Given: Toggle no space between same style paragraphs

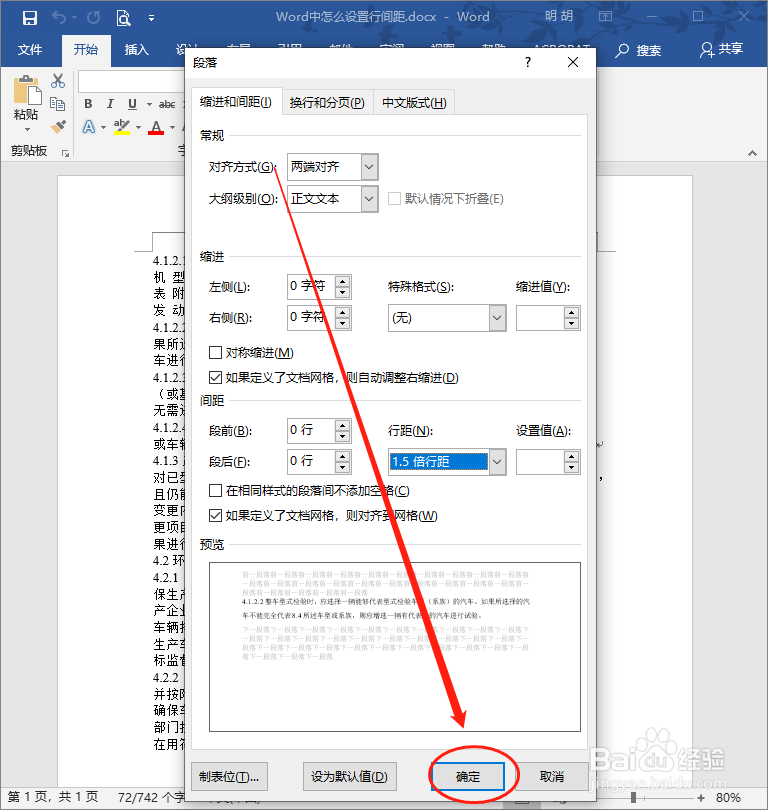Looking at the screenshot, I should 215,491.
